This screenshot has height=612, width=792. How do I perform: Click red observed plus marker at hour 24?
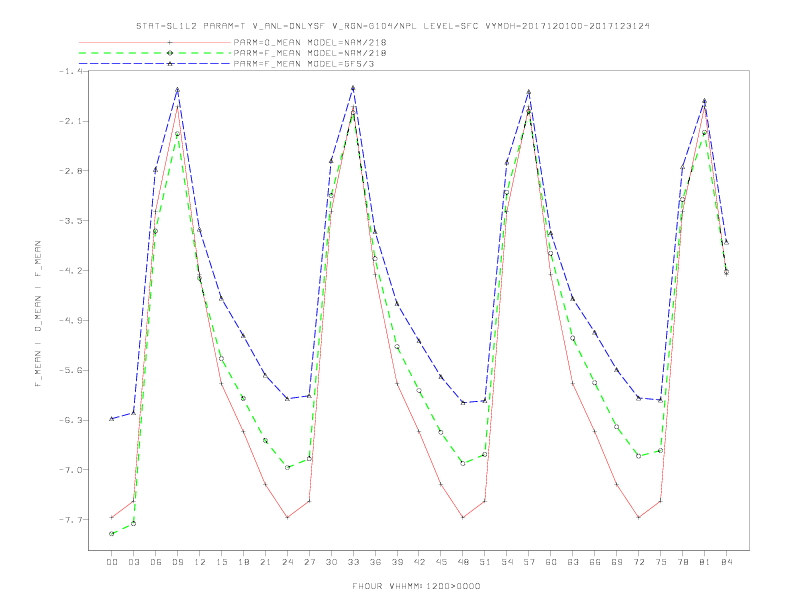click(x=287, y=518)
